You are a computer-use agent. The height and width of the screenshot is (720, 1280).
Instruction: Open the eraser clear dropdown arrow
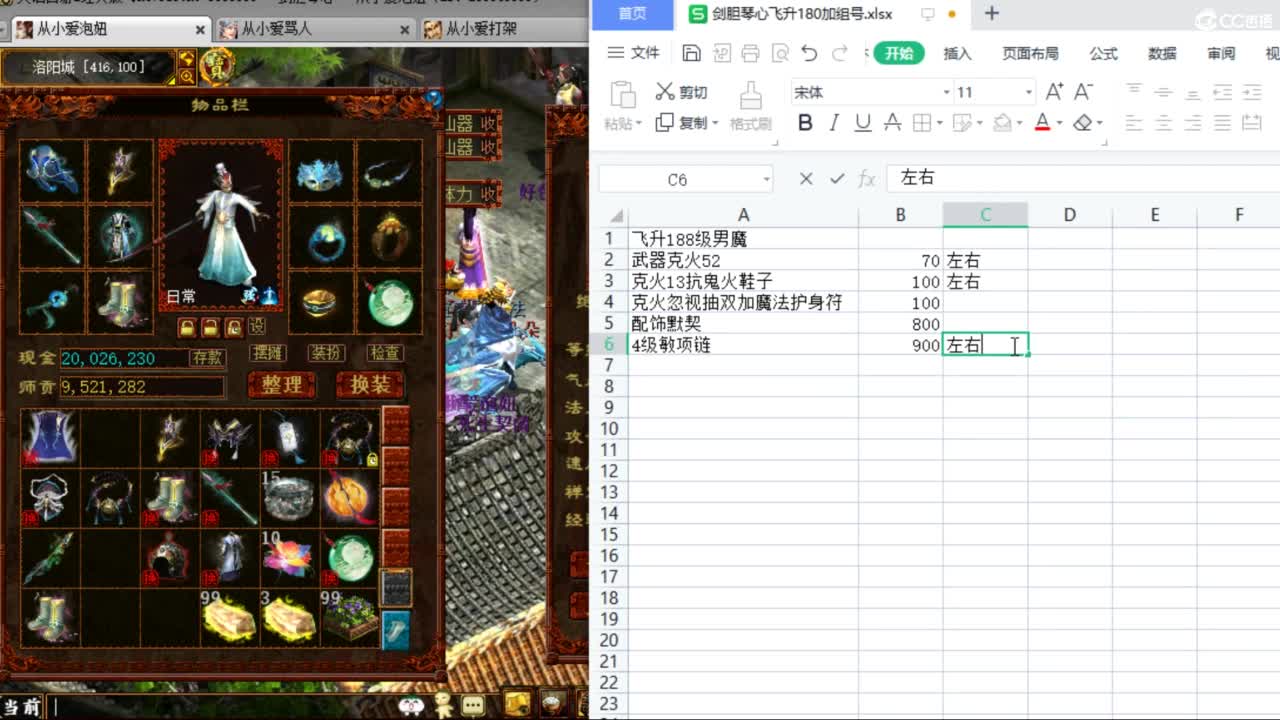coord(1099,123)
